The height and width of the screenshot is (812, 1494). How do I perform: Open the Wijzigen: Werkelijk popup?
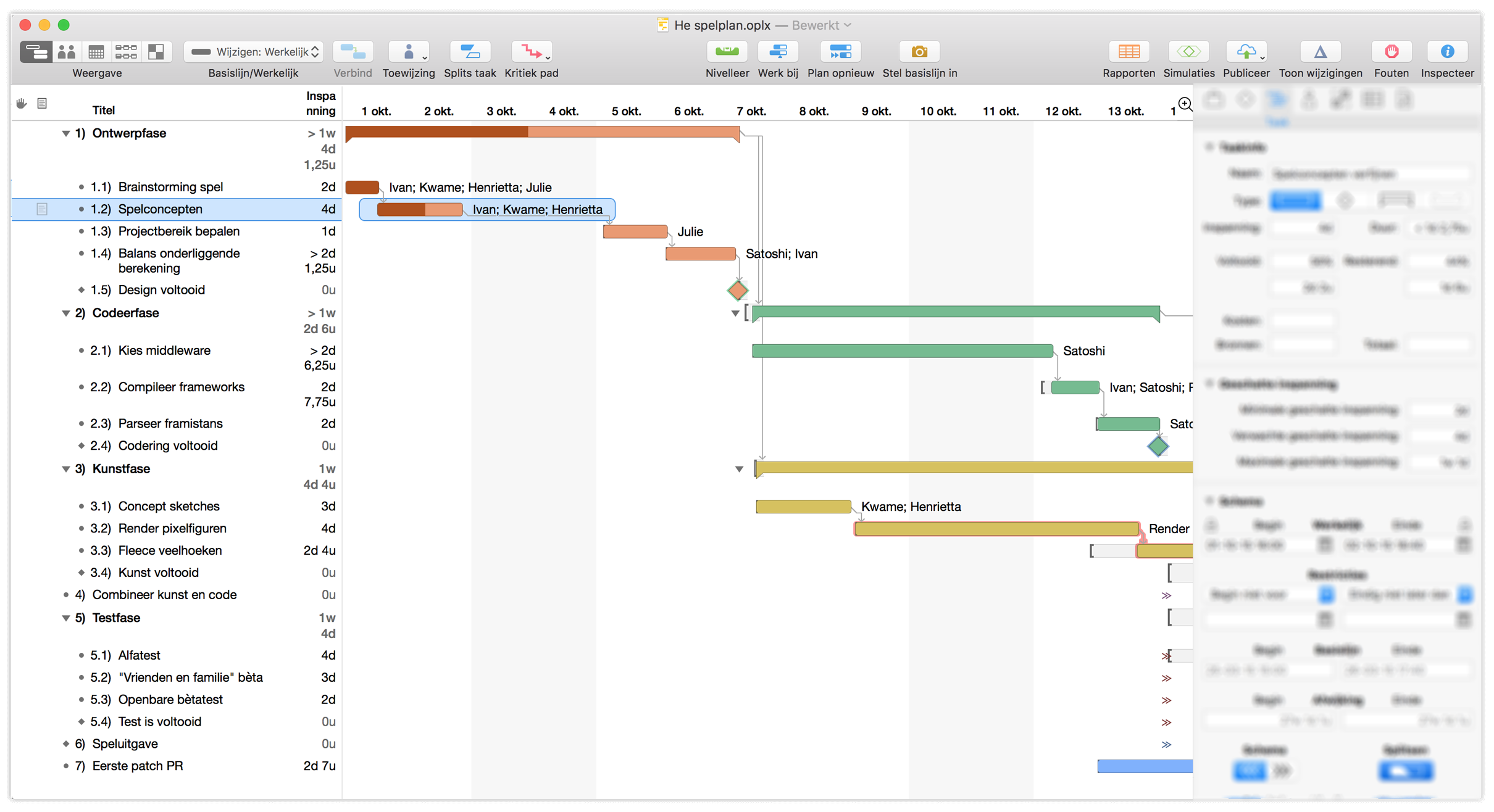point(254,52)
